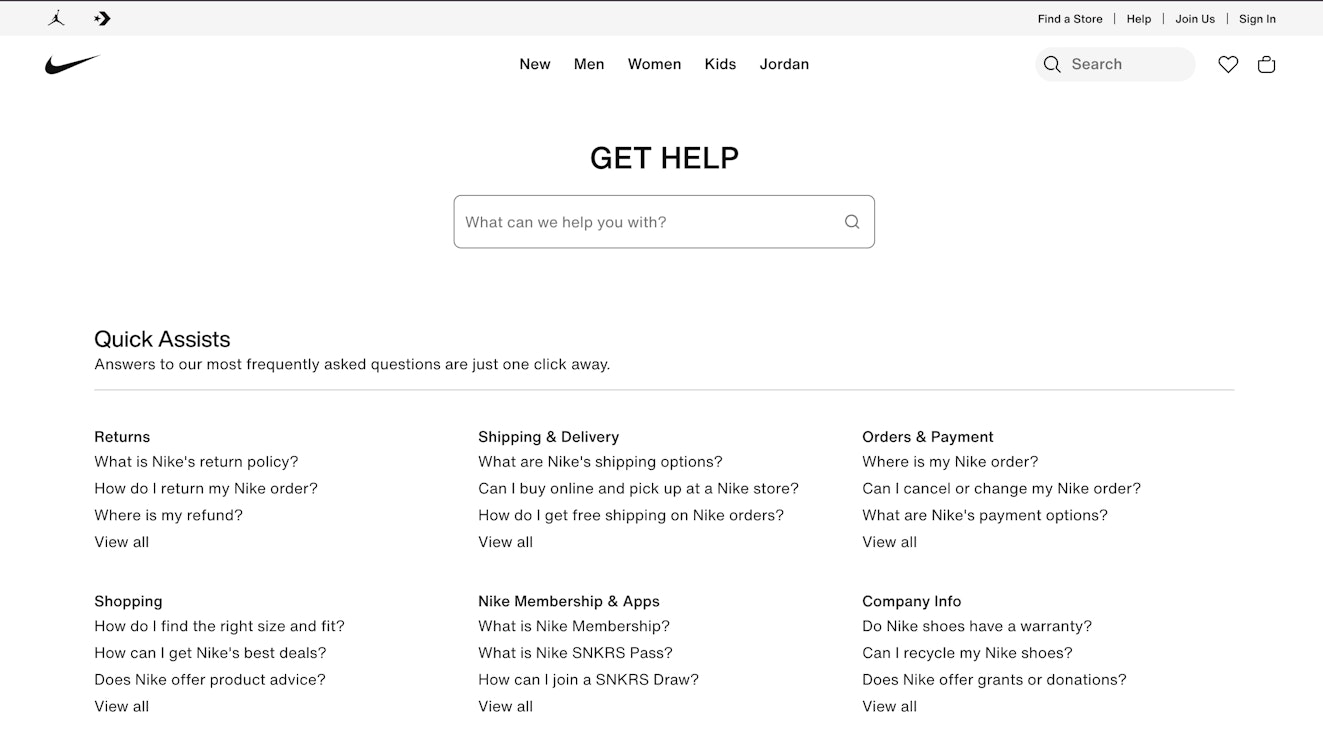Open the Favorites heart icon
This screenshot has width=1323, height=746.
[x=1228, y=65]
